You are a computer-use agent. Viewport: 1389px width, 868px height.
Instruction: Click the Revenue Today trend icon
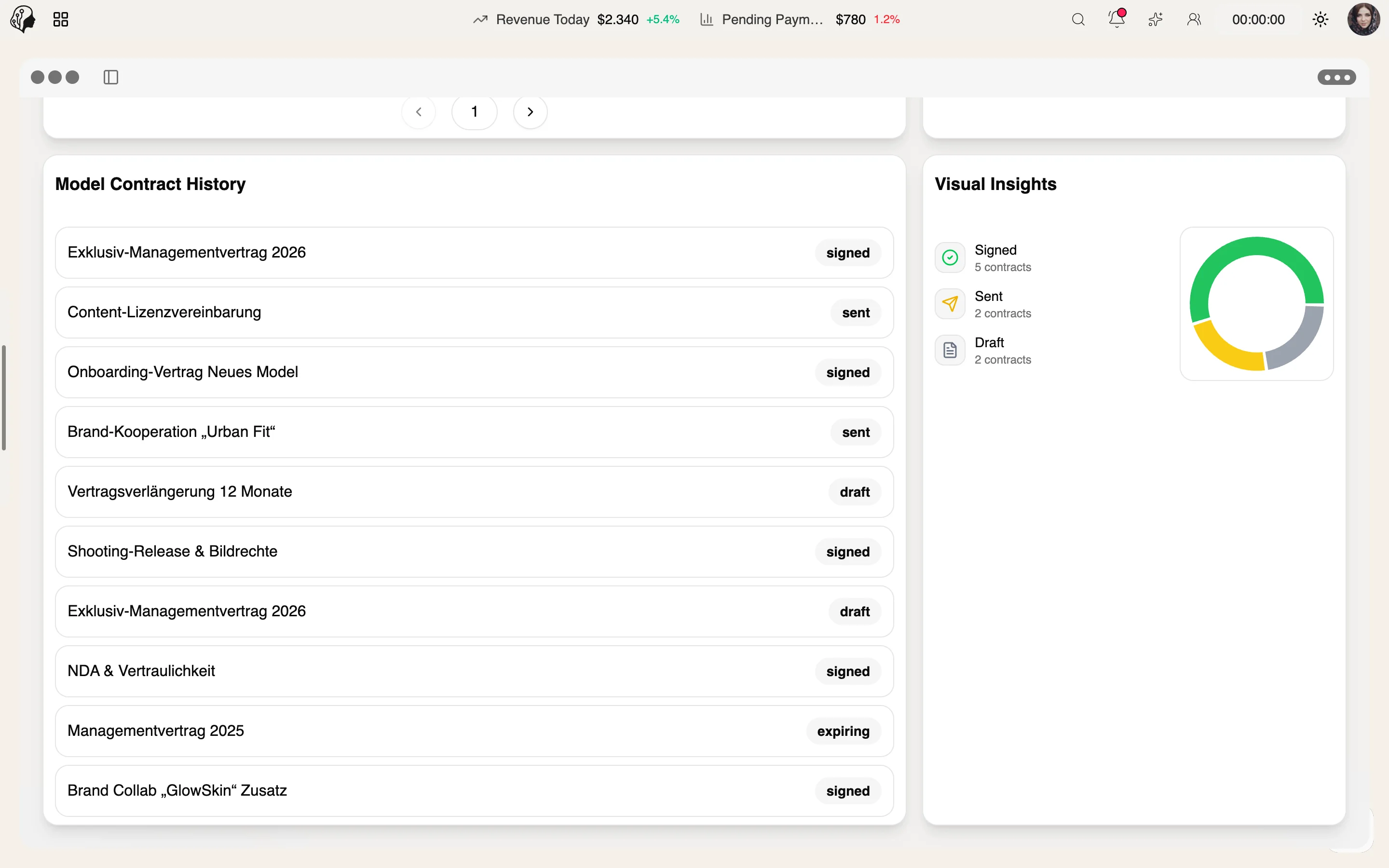(480, 19)
